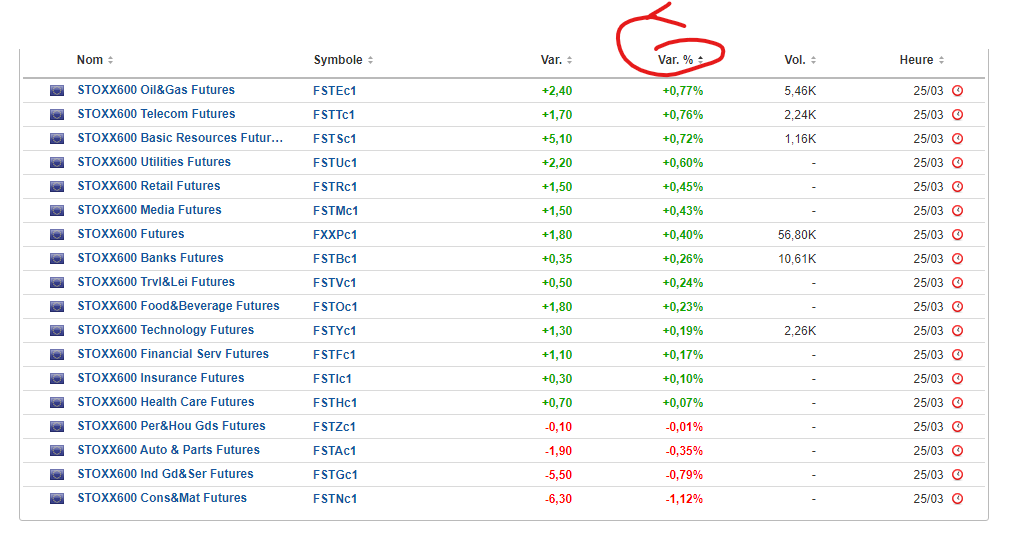Click the +0,77% change value
The height and width of the screenshot is (543, 1017).
(x=682, y=91)
